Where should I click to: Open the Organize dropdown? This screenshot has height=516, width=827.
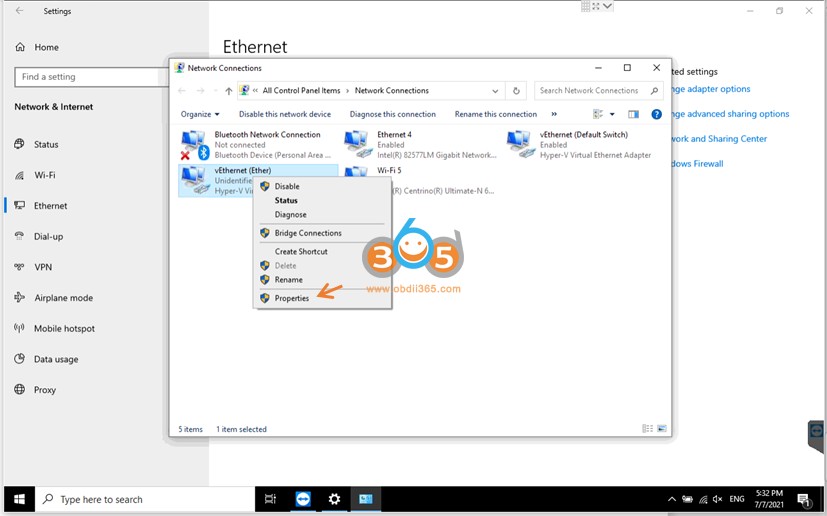click(200, 114)
